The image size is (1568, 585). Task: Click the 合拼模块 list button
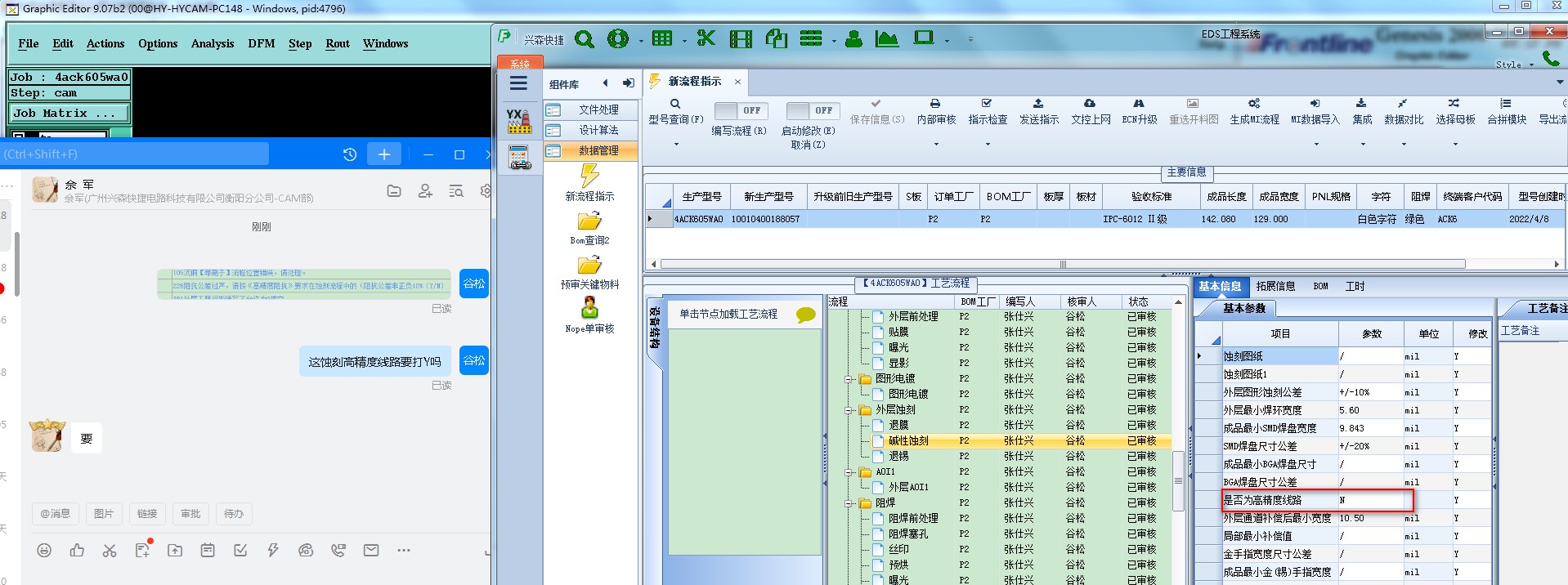point(1506,112)
